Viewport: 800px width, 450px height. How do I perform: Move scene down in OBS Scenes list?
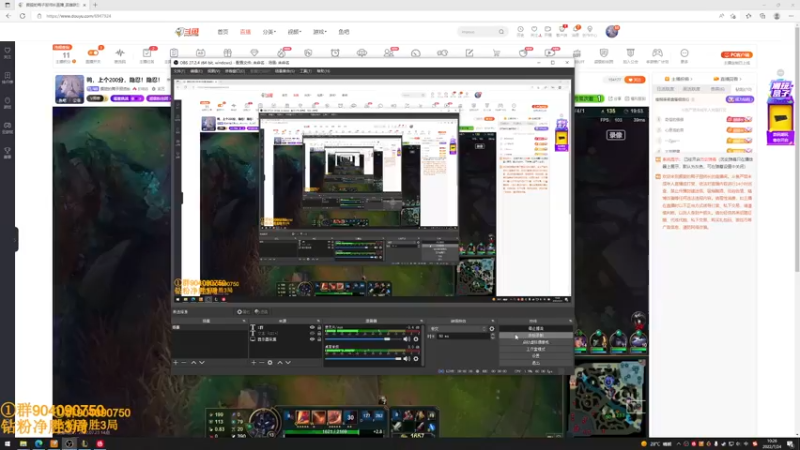click(x=202, y=362)
